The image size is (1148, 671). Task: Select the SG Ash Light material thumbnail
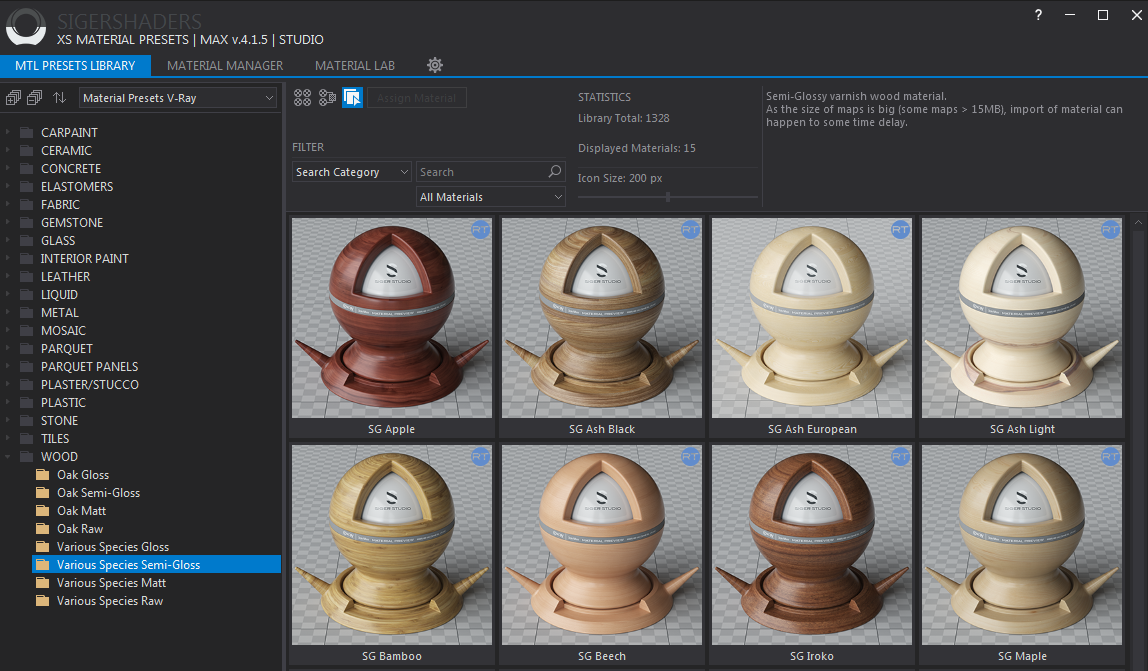(x=1022, y=318)
